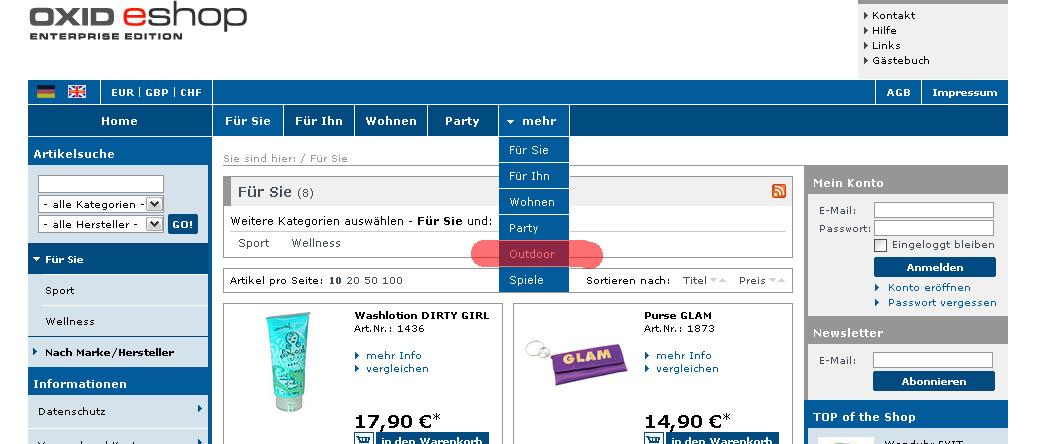
Task: Open the RSS feed icon for Für Sie
Action: click(x=779, y=191)
